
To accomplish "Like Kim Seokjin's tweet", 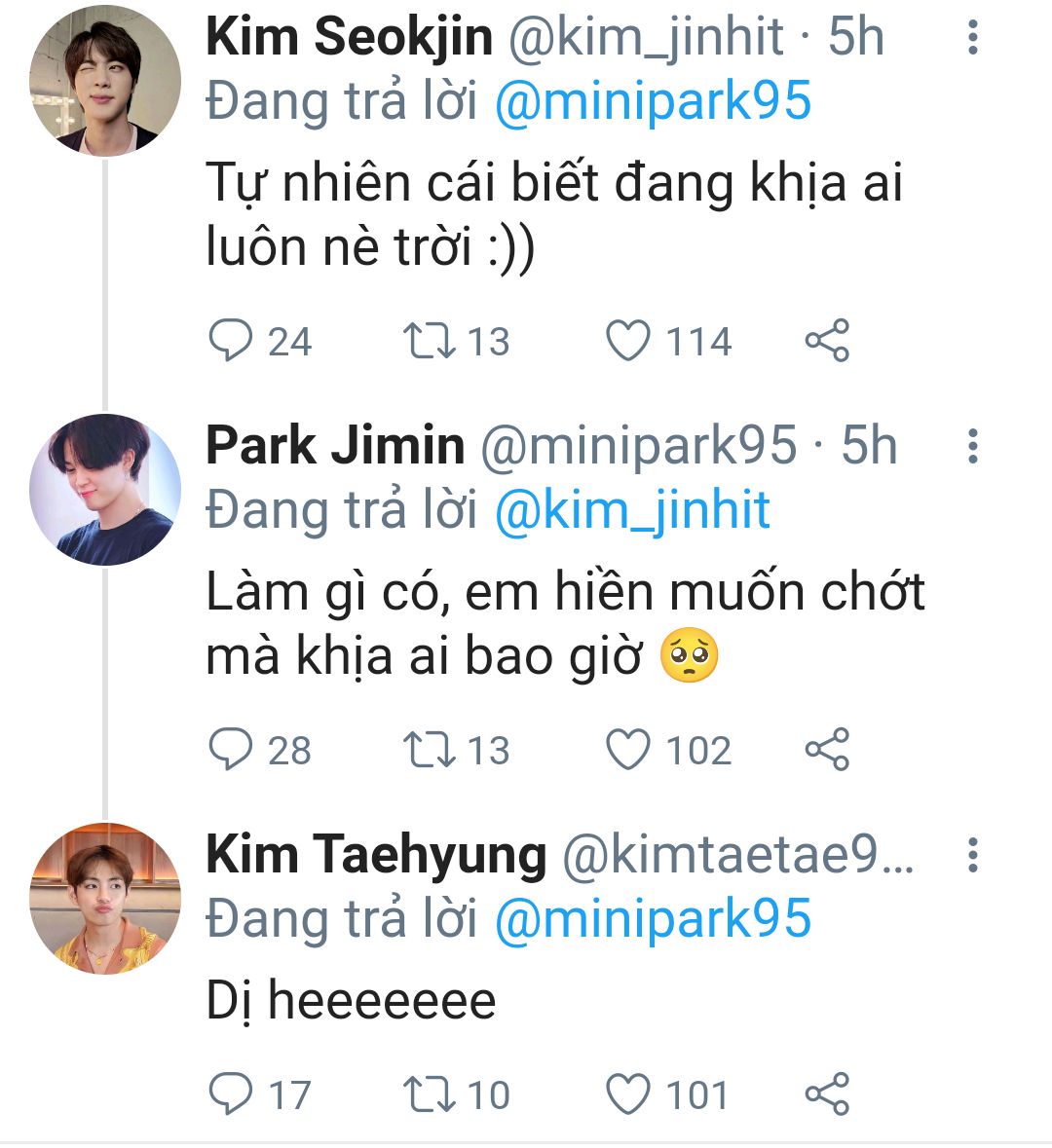I will click(628, 342).
